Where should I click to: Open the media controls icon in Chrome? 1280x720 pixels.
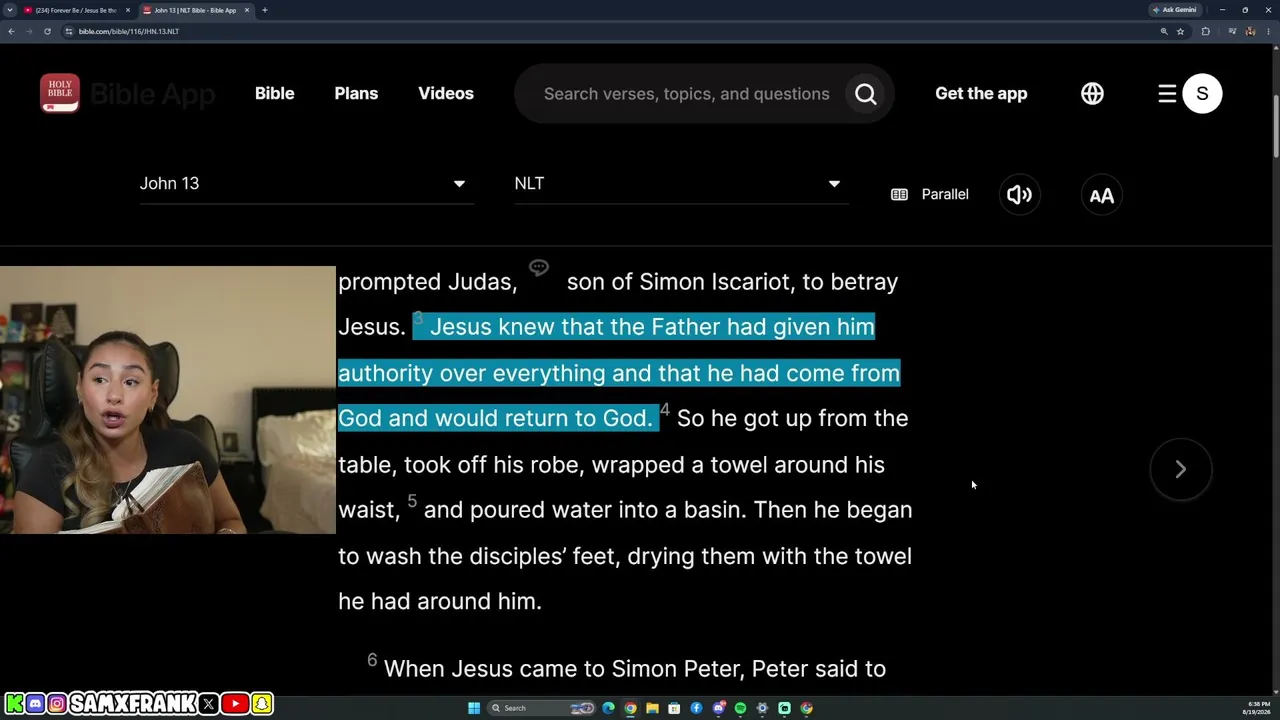click(1232, 31)
